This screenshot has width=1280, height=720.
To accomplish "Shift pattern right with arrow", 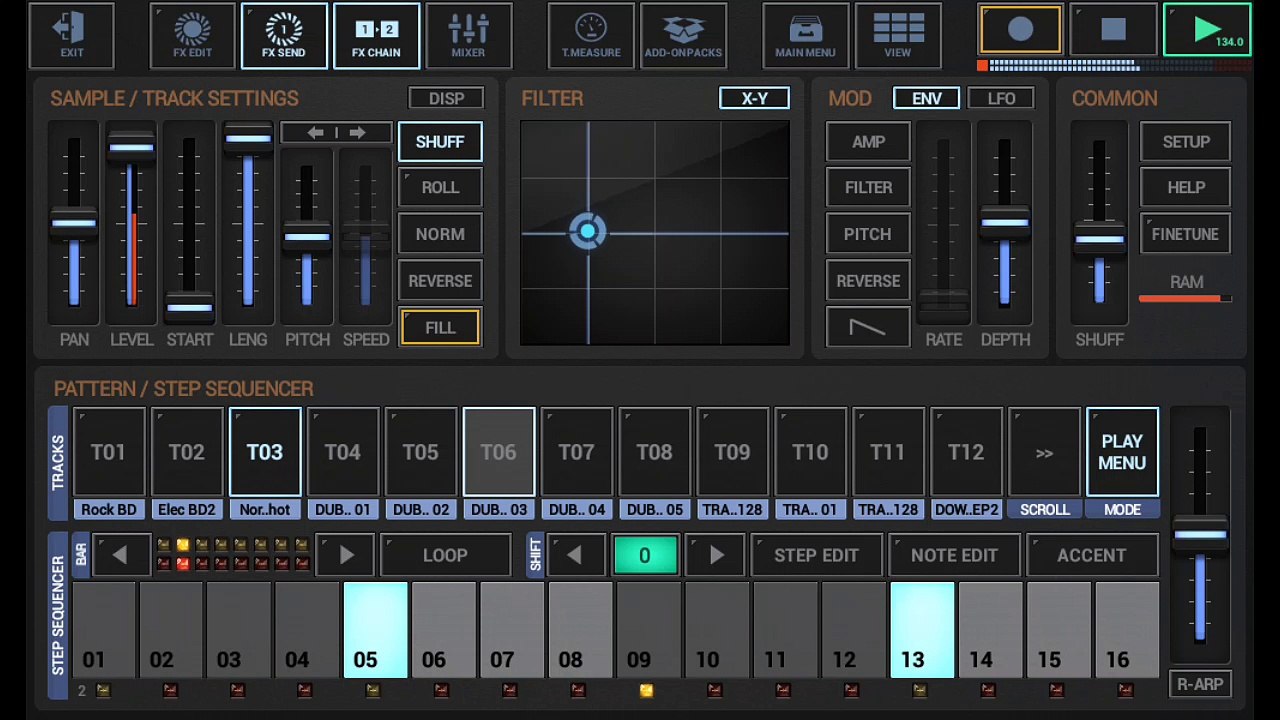I will click(x=716, y=555).
